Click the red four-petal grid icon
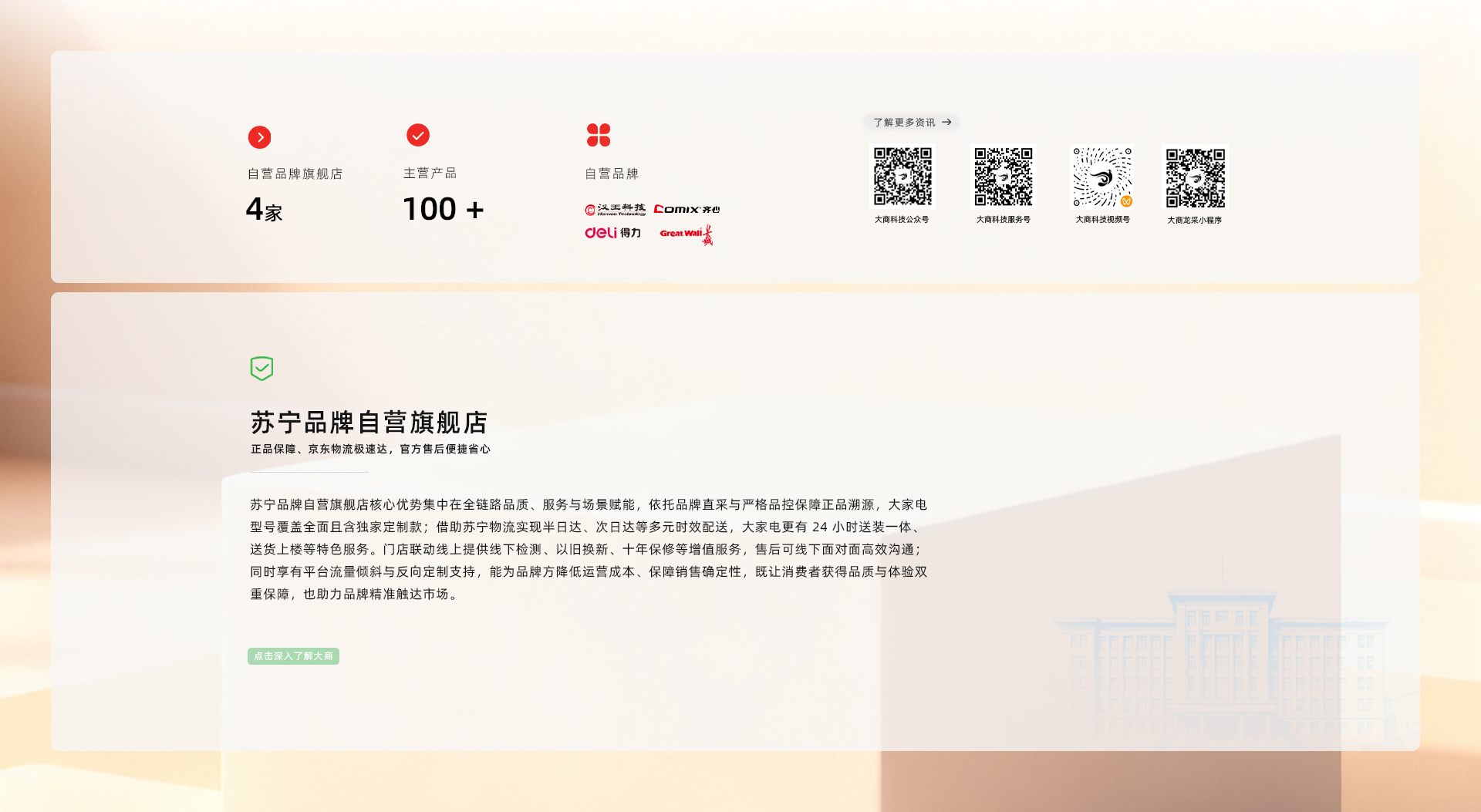The height and width of the screenshot is (812, 1481). click(599, 135)
